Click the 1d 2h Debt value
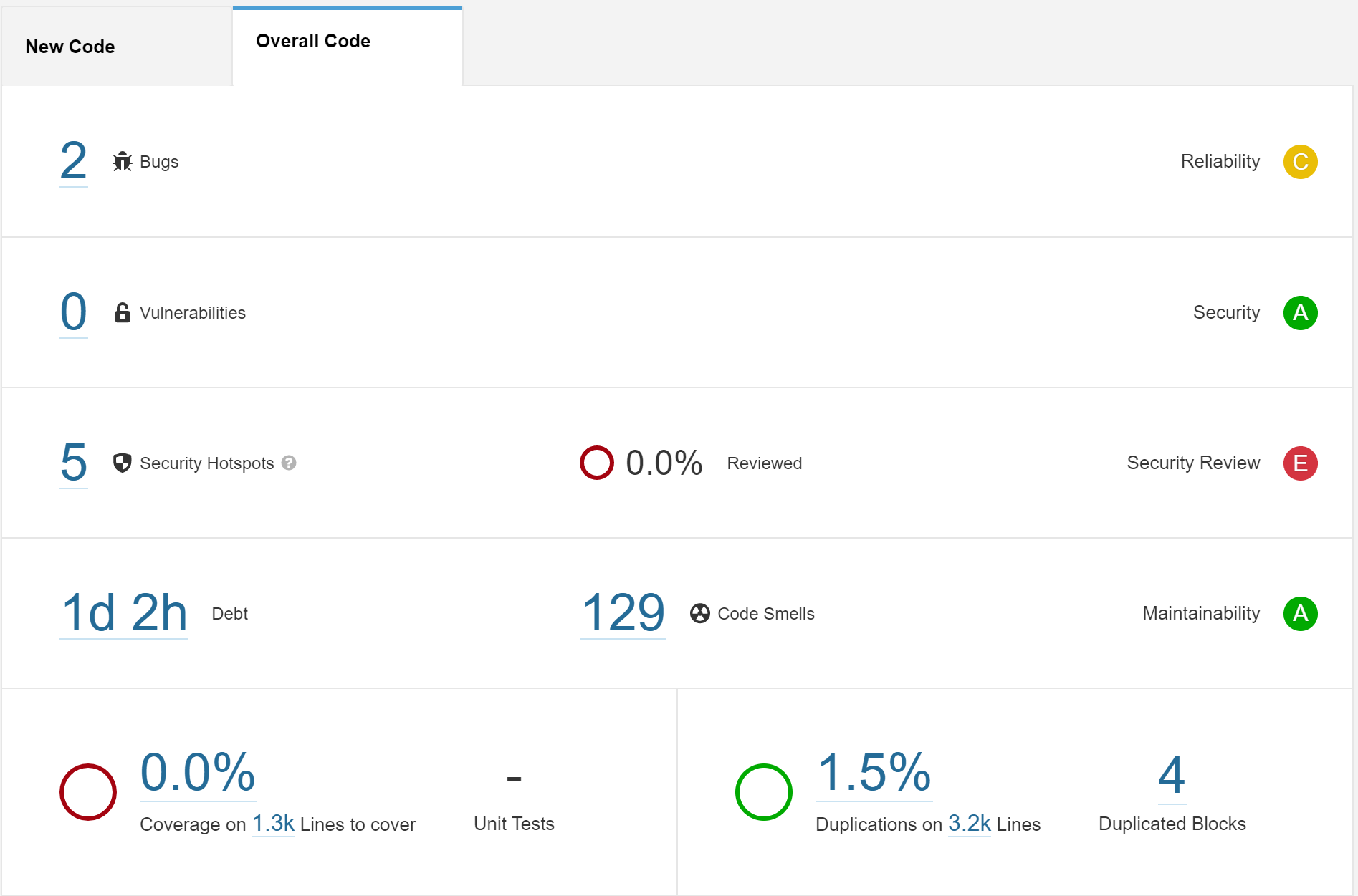 pyautogui.click(x=124, y=612)
